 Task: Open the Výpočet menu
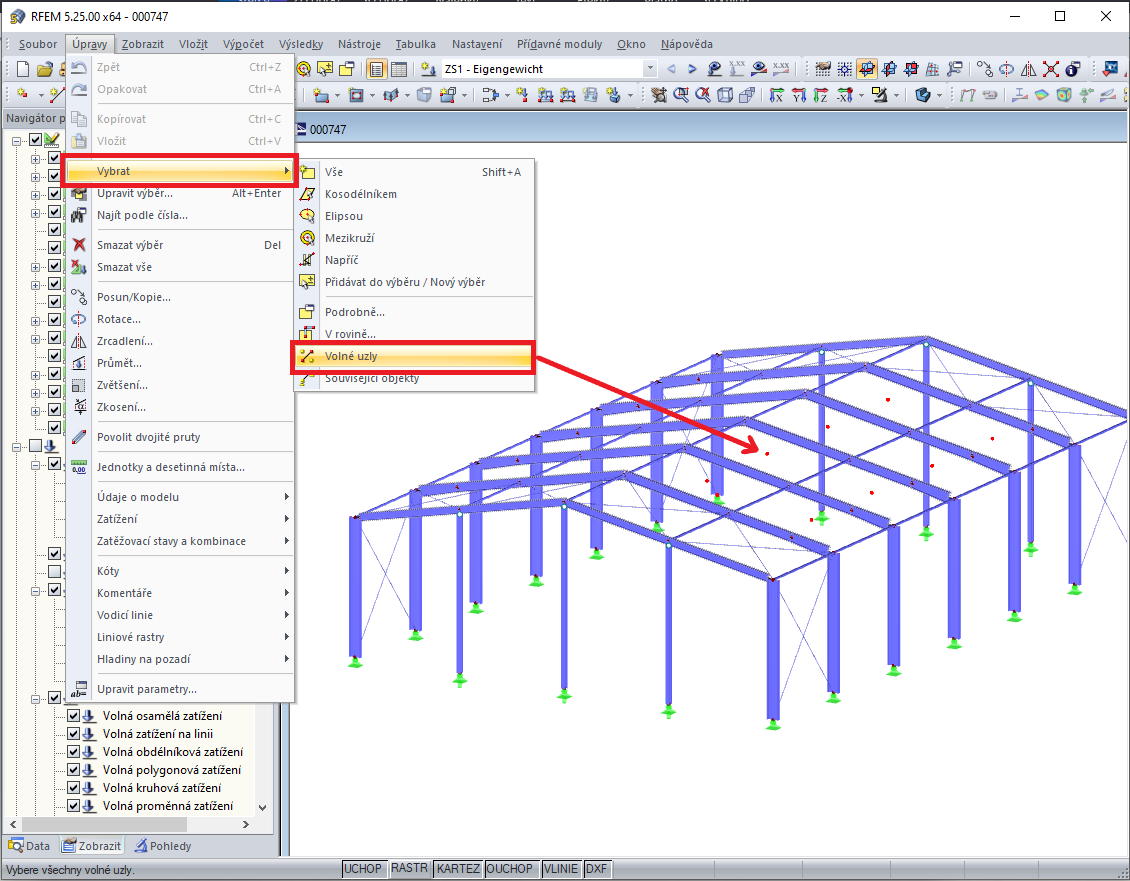click(243, 44)
